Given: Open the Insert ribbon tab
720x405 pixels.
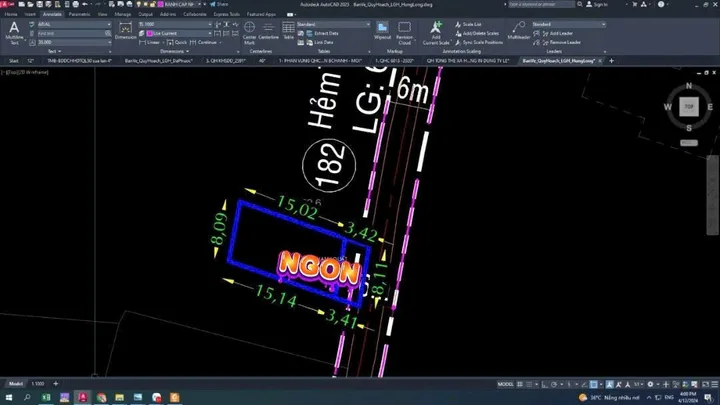Looking at the screenshot, I should [x=30, y=14].
